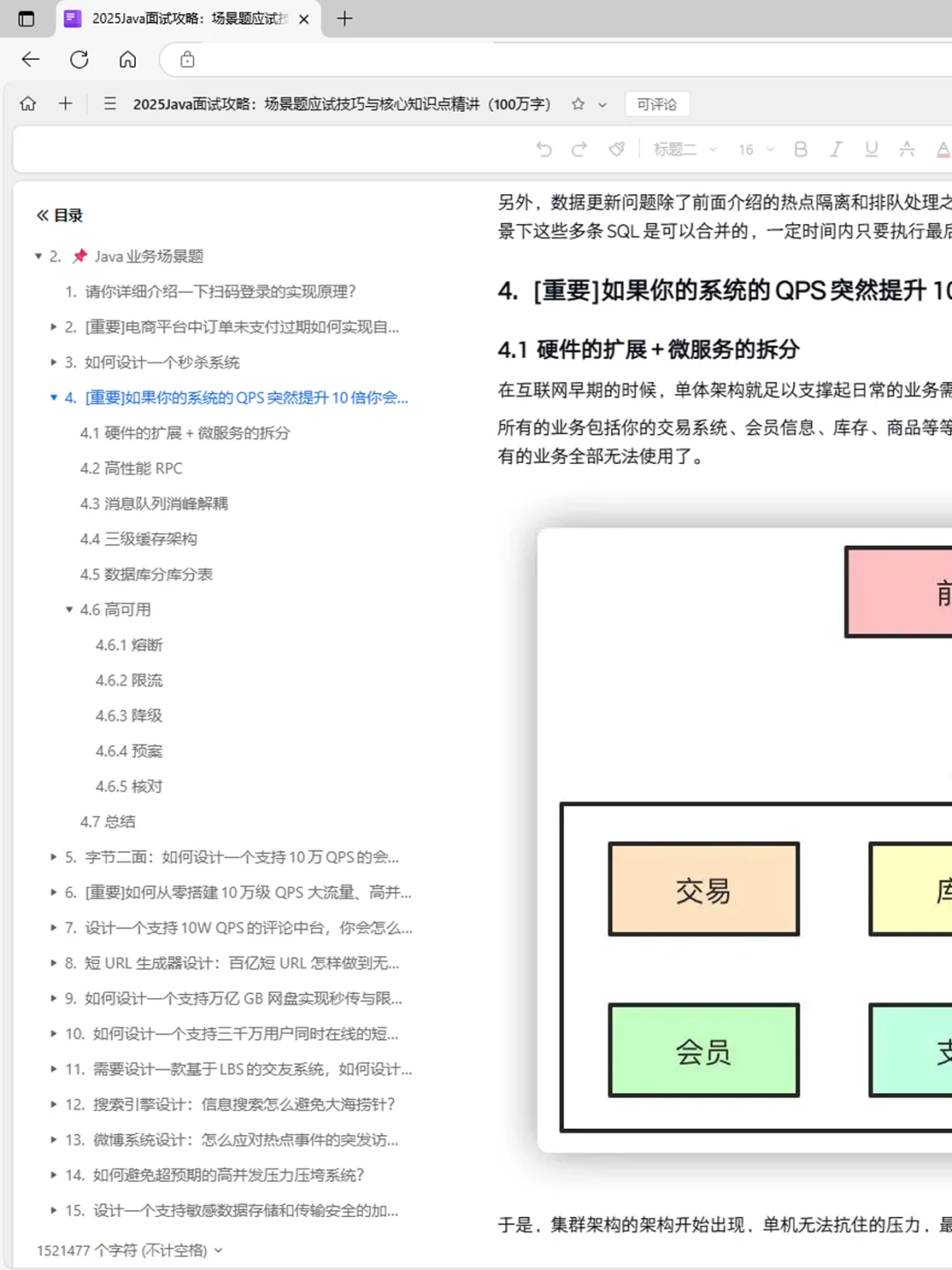Create a new document with plus icon
This screenshot has height=1270, width=952.
point(65,103)
